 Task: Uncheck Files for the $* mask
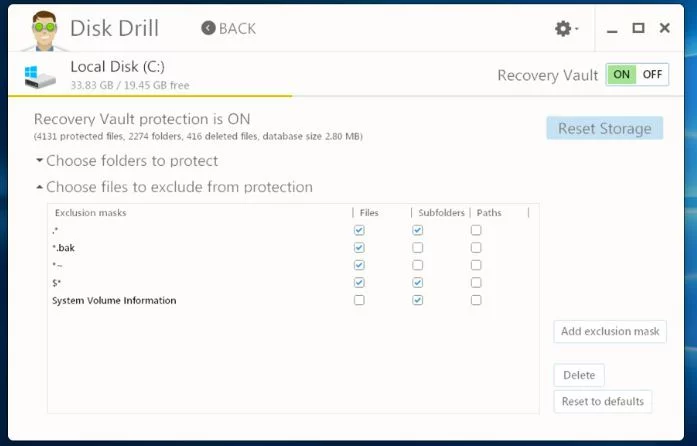(359, 283)
